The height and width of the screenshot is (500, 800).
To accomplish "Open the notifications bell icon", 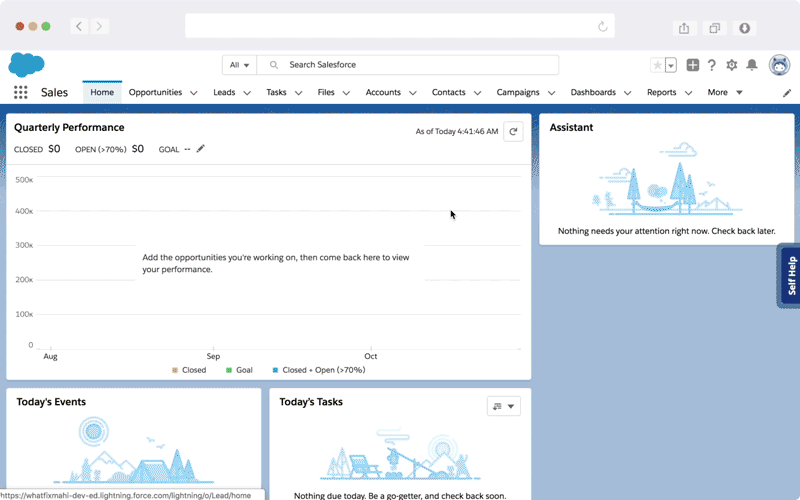I will tap(752, 65).
